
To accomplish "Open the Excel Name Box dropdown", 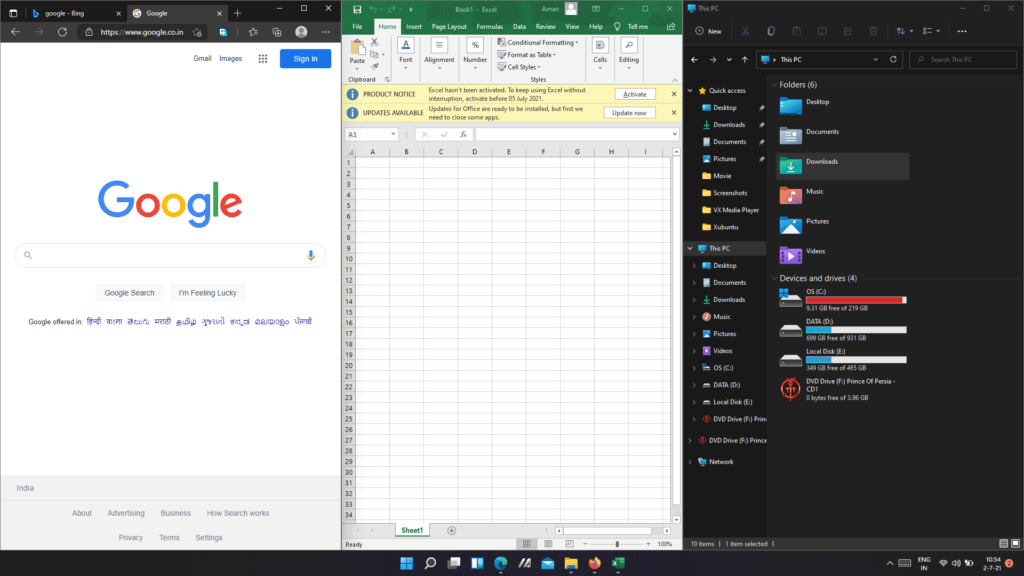I will coord(393,135).
